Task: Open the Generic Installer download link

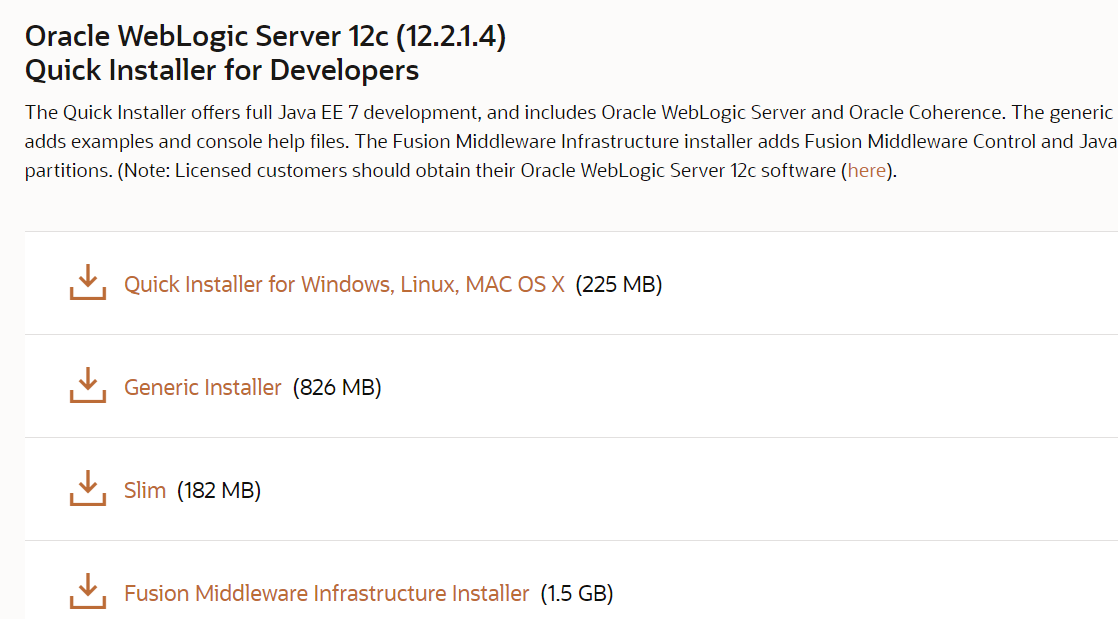Action: click(203, 387)
